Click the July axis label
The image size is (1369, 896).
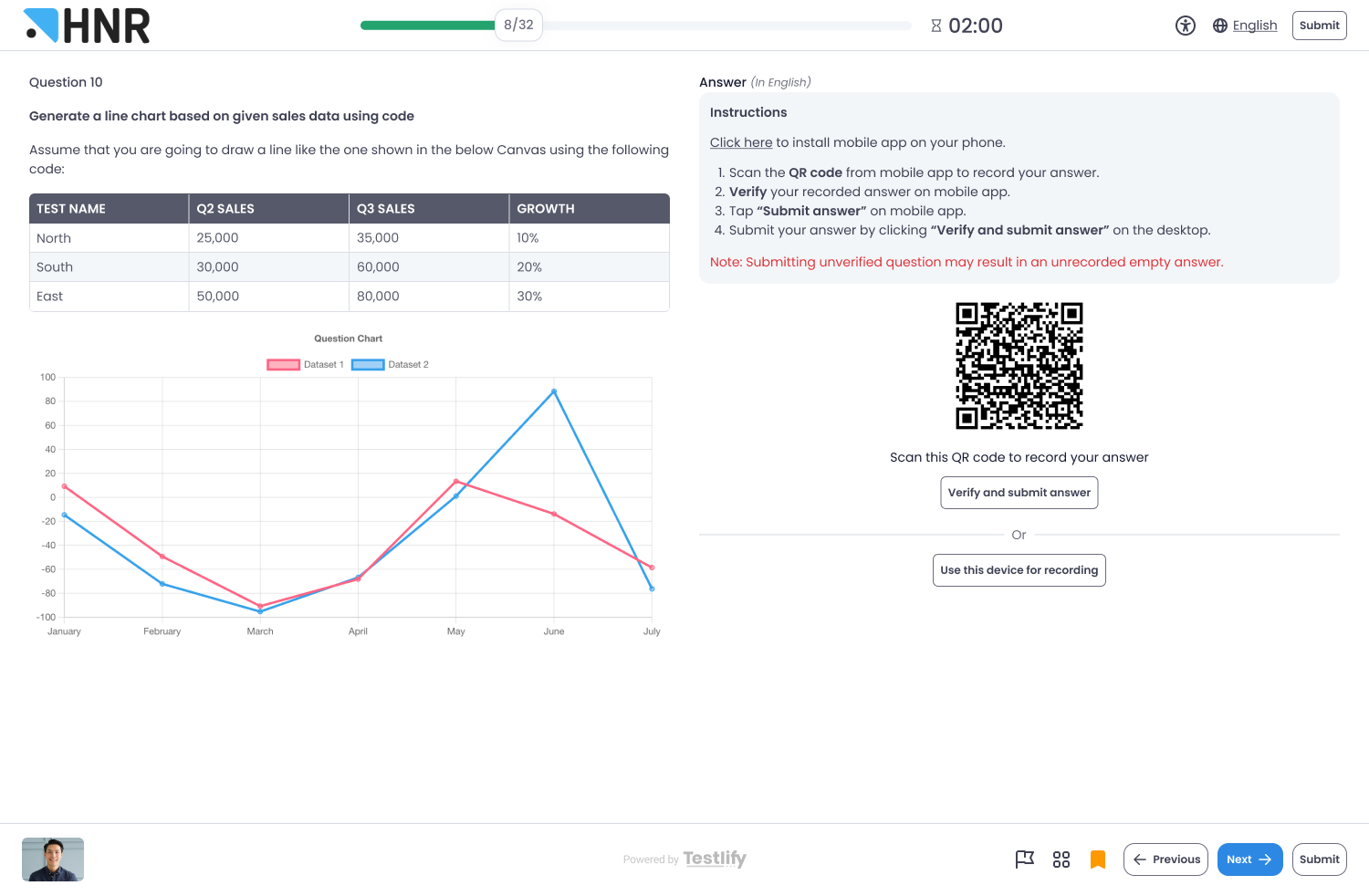pyautogui.click(x=652, y=631)
